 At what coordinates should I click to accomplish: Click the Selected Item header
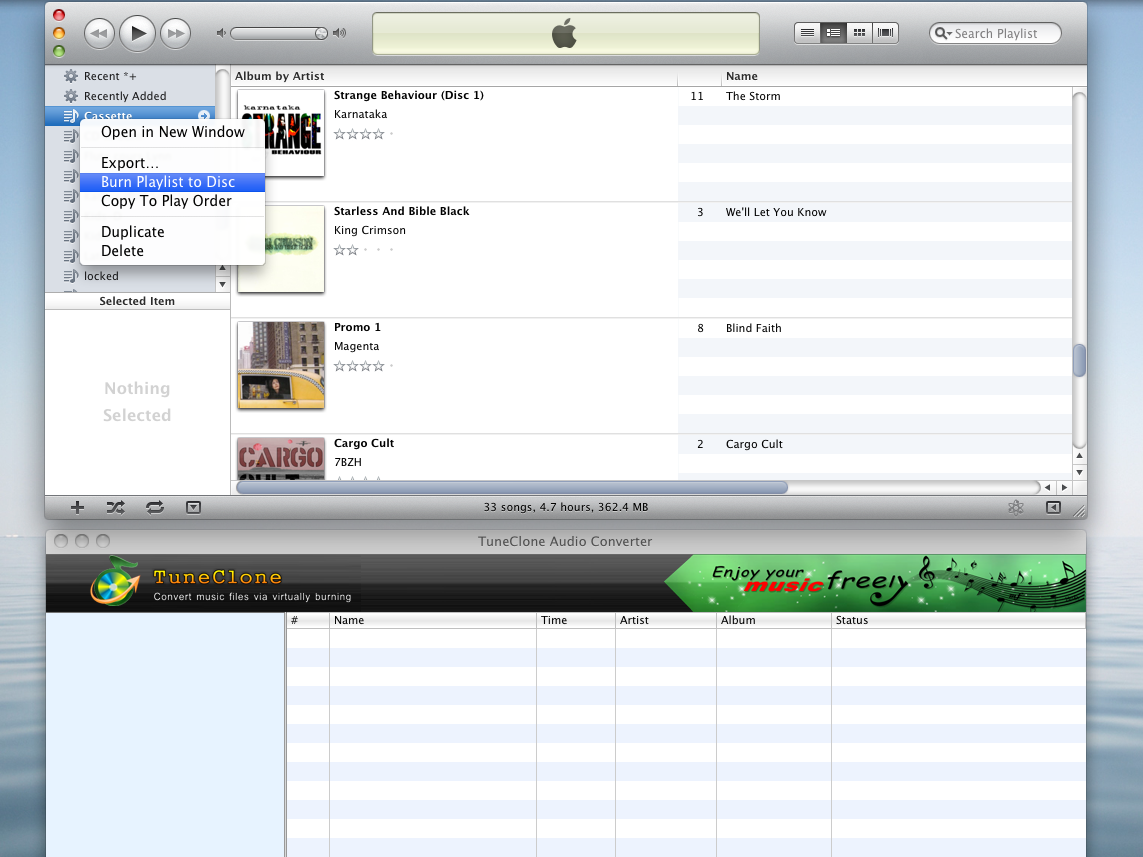pyautogui.click(x=137, y=301)
